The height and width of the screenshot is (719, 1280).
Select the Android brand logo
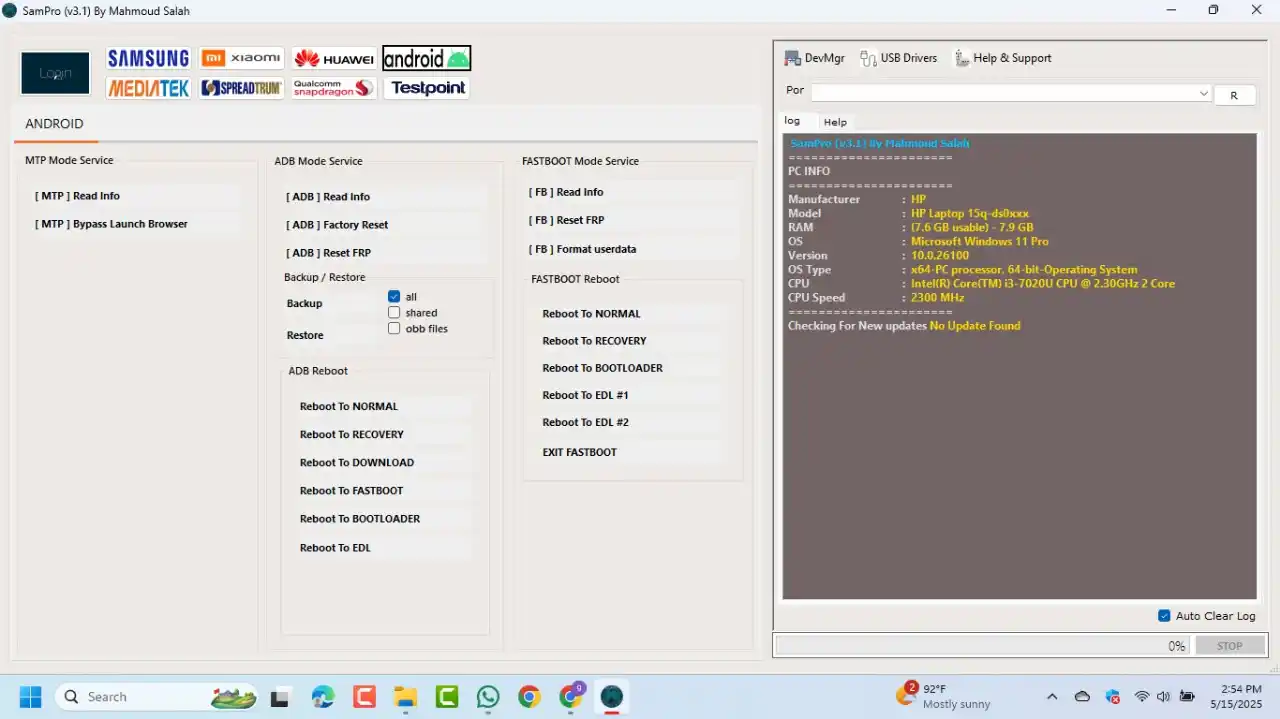pos(427,58)
